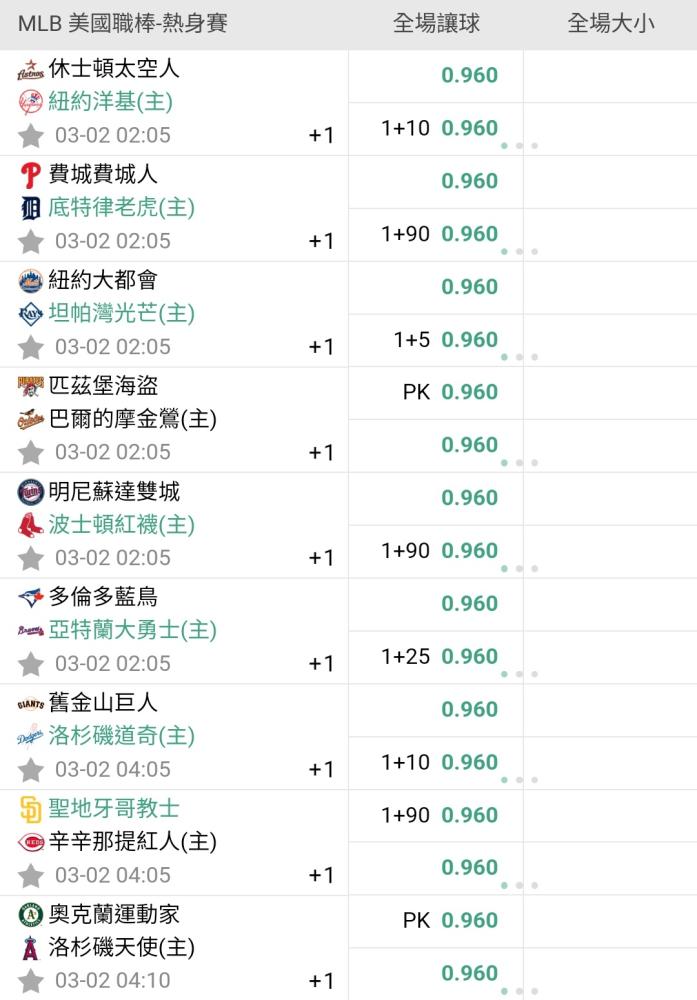Select the 全場大小 column header
This screenshot has width=697, height=1000.
(x=611, y=24)
